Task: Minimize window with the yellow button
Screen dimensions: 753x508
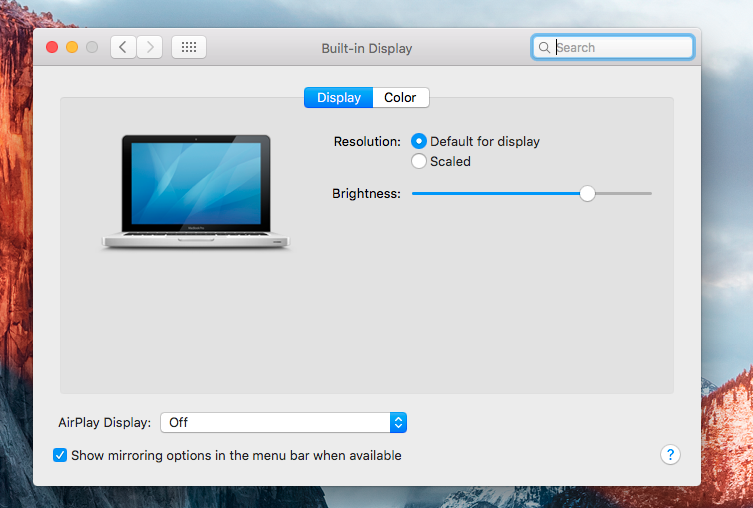Action: tap(72, 47)
